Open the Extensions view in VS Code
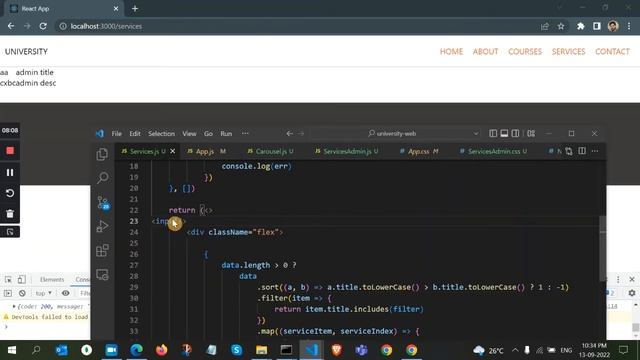Viewport: 640px width, 360px height. coord(102,250)
